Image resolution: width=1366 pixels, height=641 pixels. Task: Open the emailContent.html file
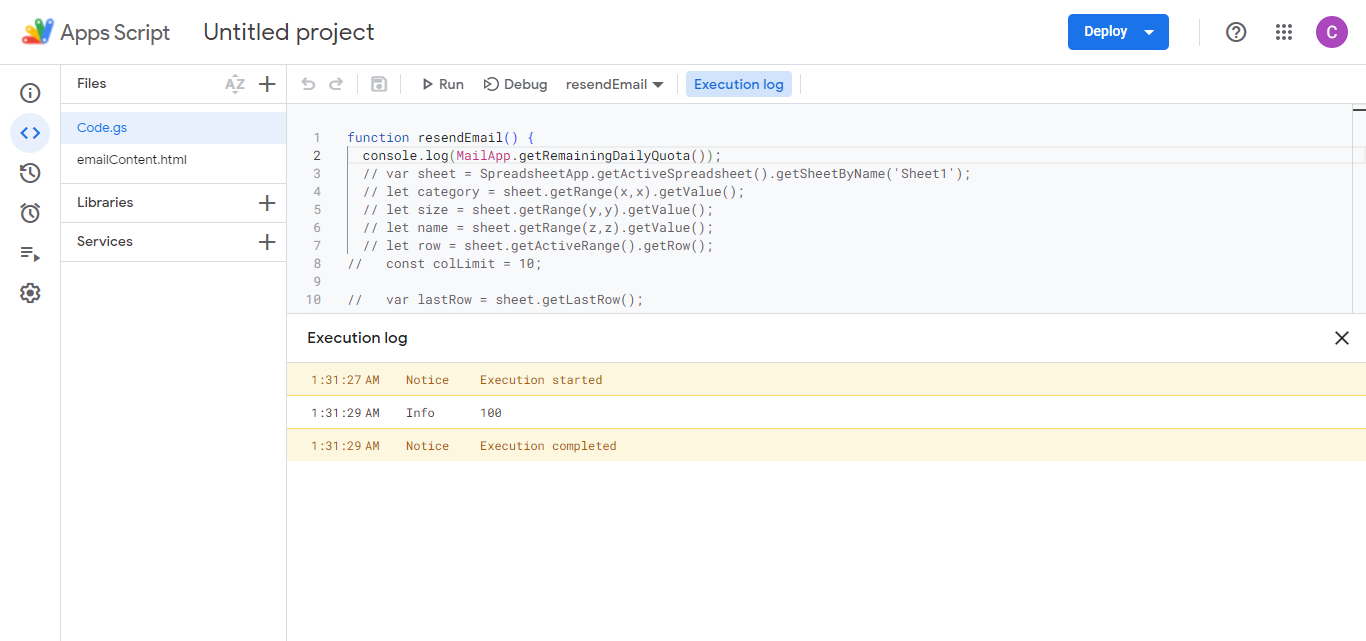click(132, 160)
